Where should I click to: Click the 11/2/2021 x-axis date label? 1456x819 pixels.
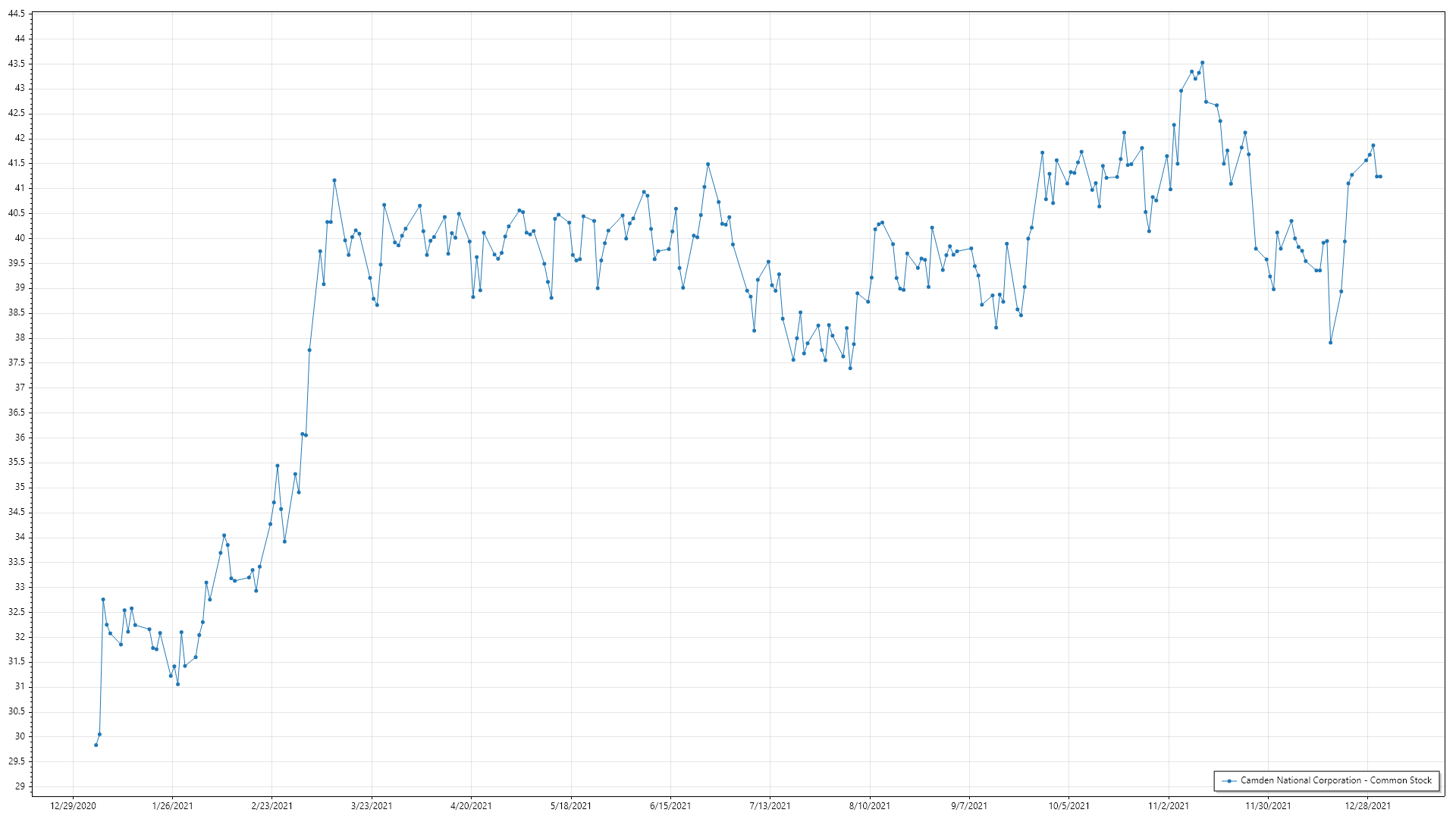[x=1169, y=806]
